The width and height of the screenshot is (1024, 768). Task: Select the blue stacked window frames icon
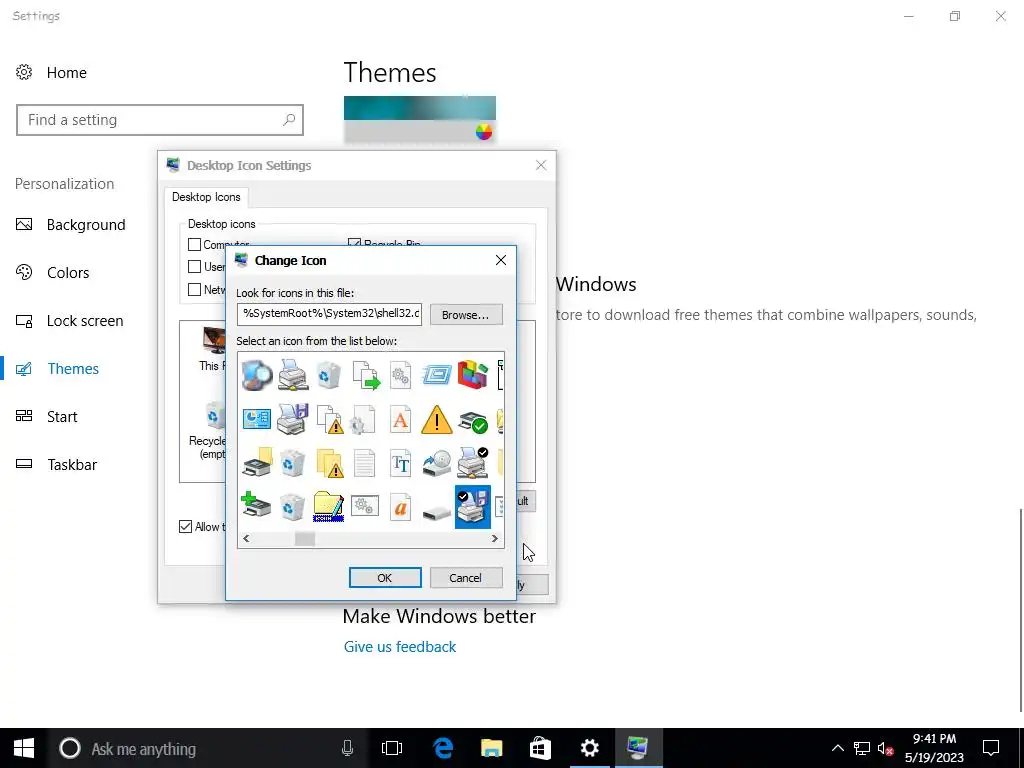pos(436,376)
